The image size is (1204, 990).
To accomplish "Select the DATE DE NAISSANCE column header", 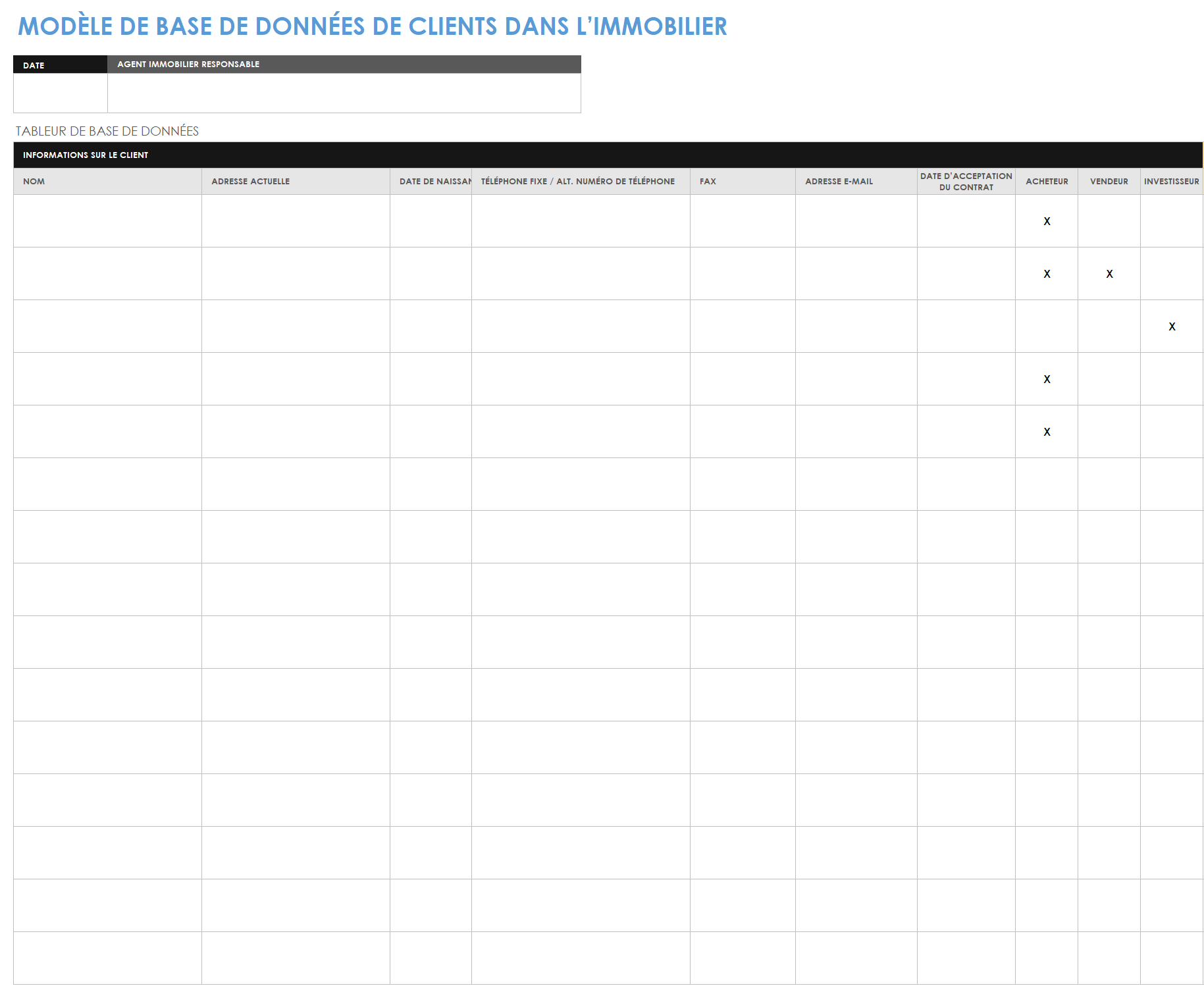I will 431,182.
